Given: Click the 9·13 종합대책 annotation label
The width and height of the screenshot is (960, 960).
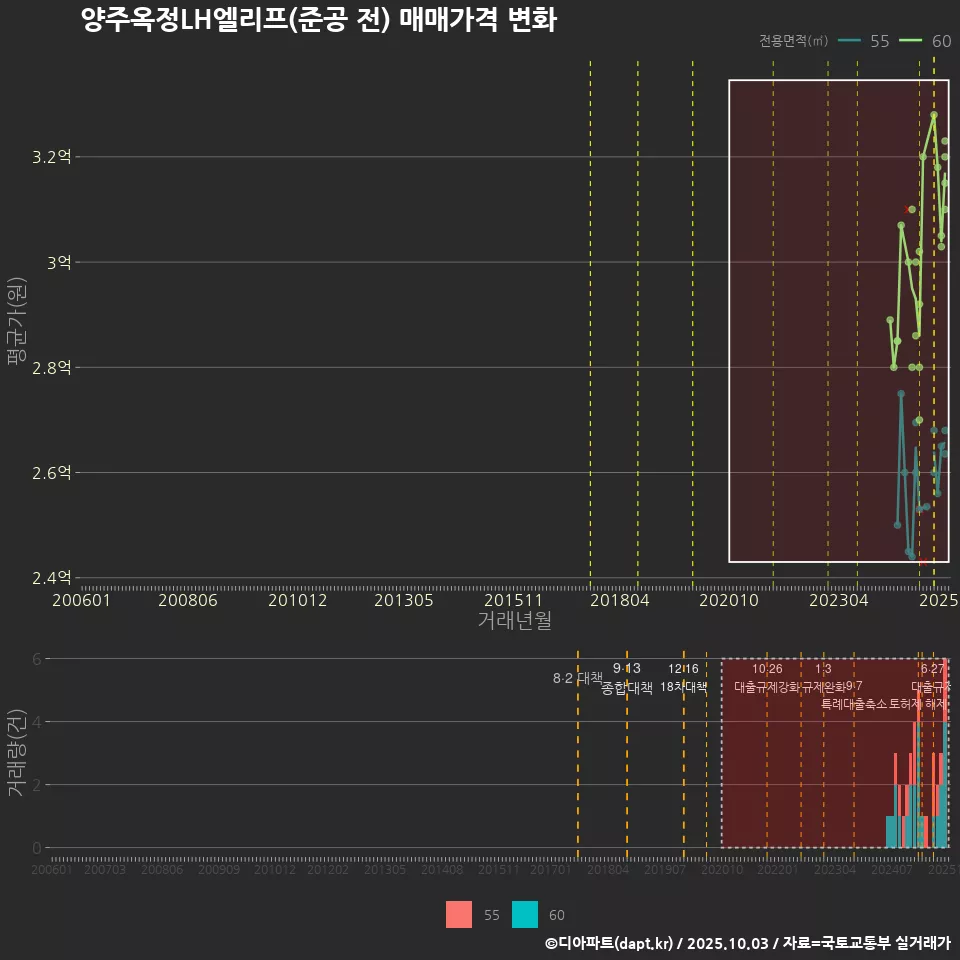Looking at the screenshot, I should 627,678.
